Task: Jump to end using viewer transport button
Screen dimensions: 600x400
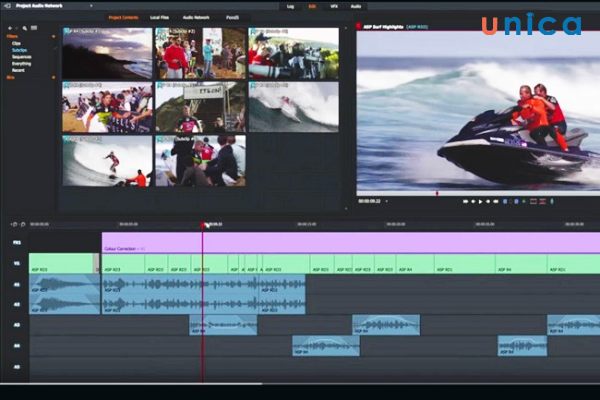Action: coord(496,201)
